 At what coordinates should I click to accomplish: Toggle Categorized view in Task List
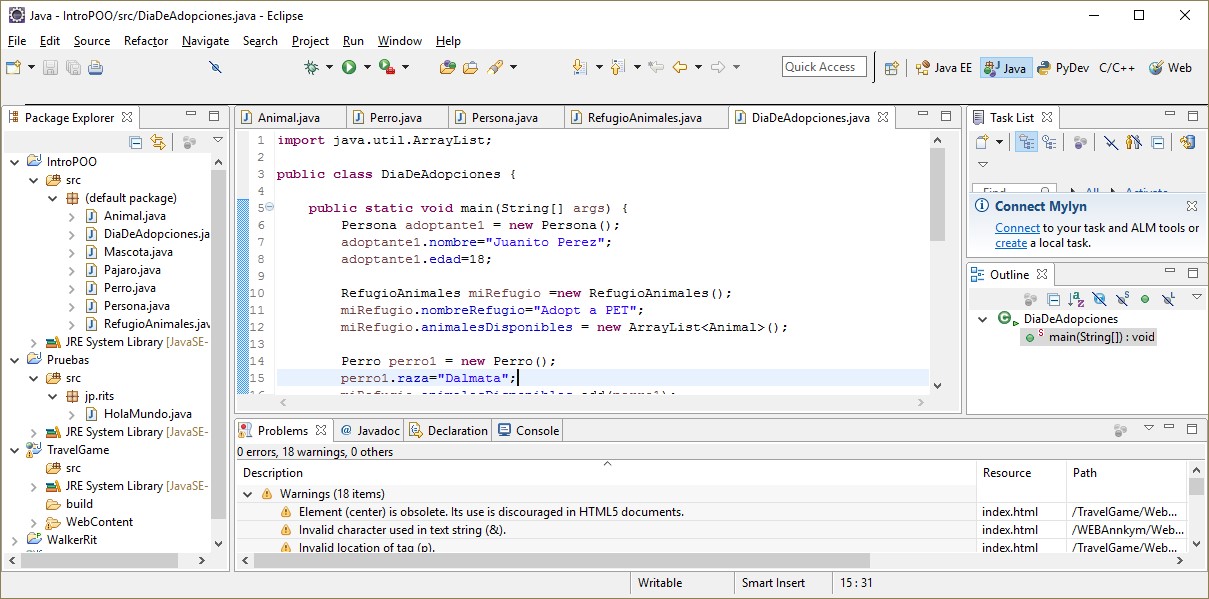[x=1026, y=142]
